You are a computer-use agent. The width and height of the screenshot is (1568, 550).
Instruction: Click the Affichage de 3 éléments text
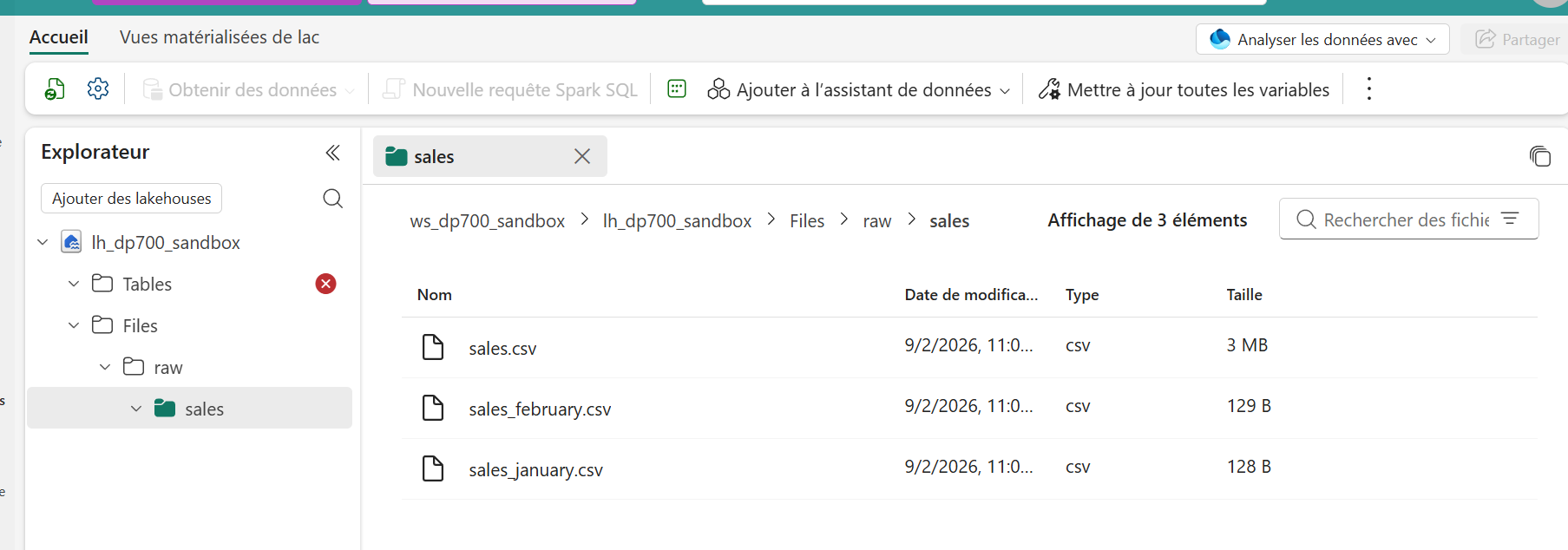(x=1147, y=220)
